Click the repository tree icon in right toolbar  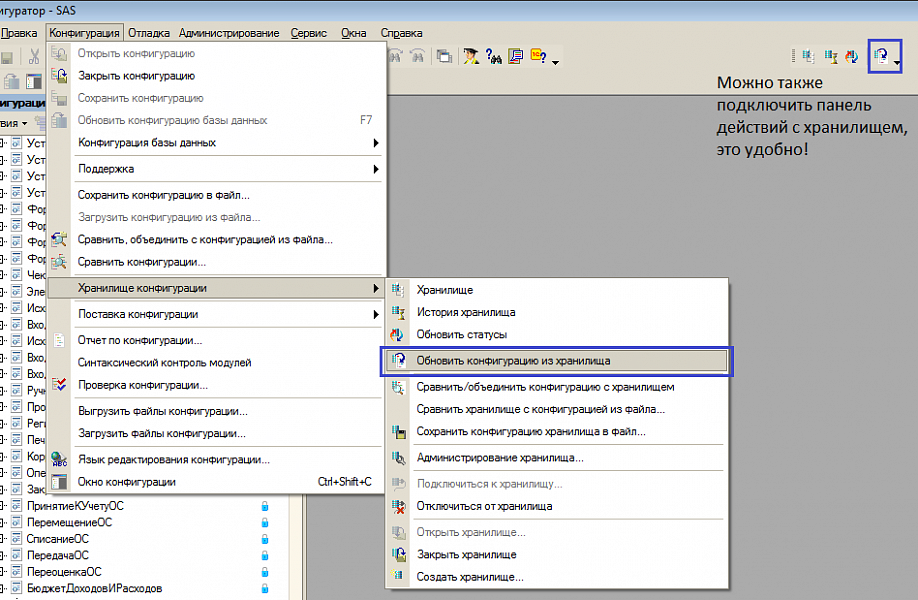[x=809, y=56]
